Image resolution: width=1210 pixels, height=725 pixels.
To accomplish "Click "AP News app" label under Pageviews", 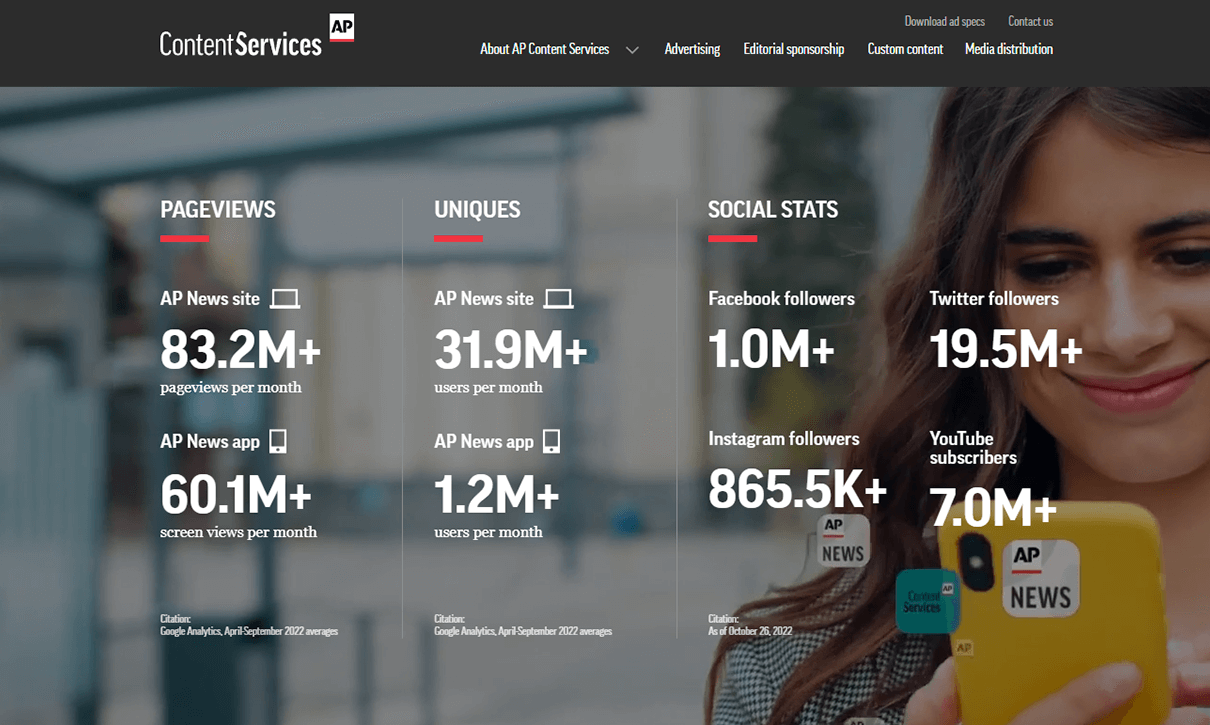I will (210, 442).
